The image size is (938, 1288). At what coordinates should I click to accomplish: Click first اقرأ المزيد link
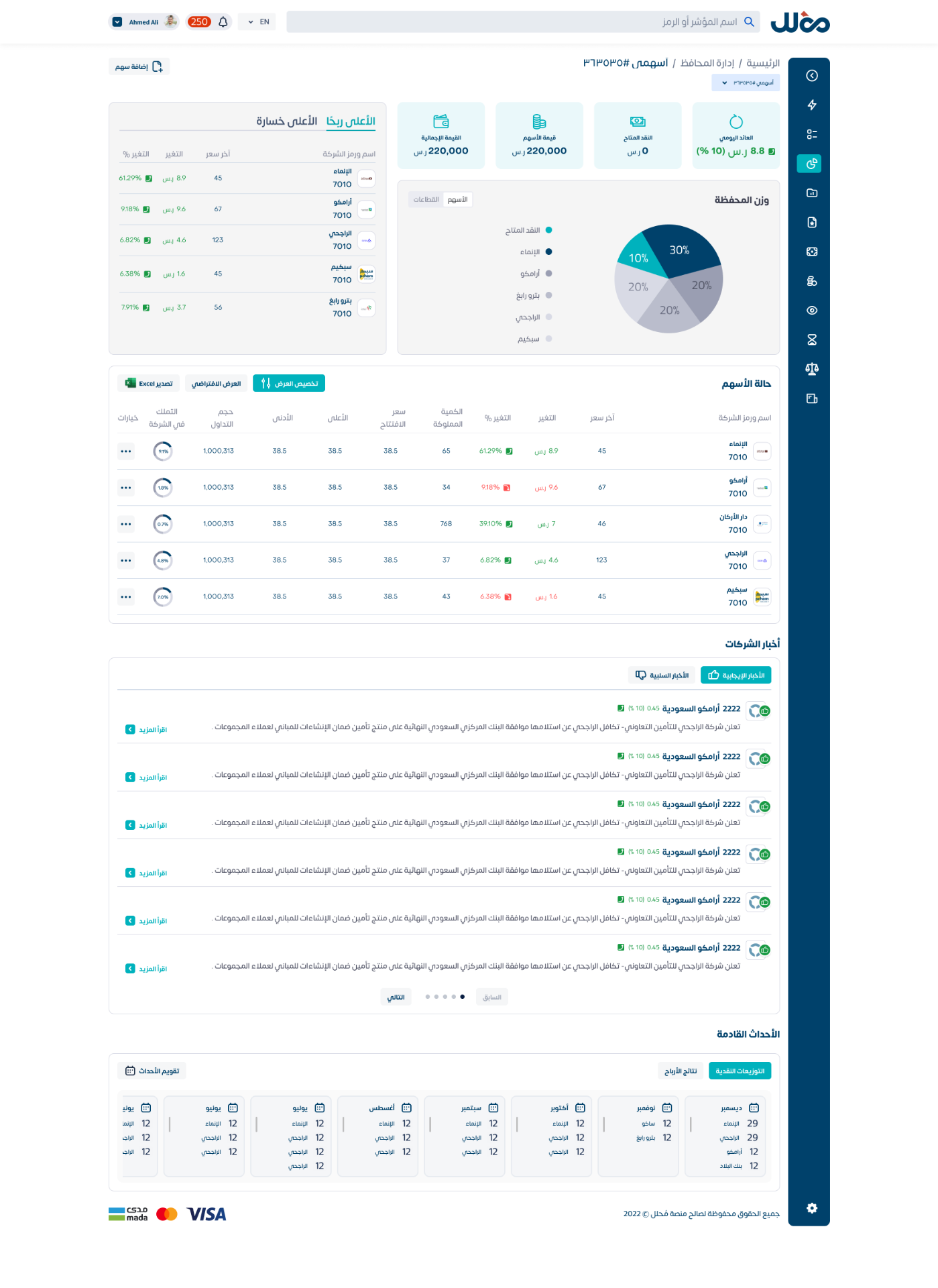coord(146,730)
